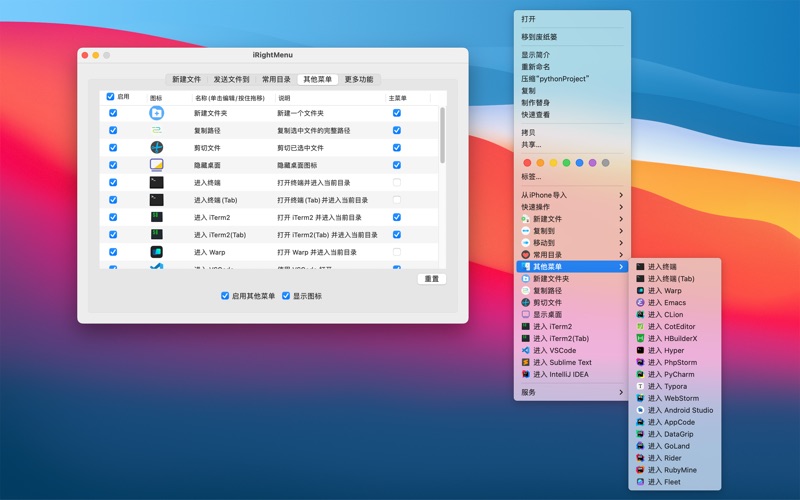Image resolution: width=800 pixels, height=500 pixels.
Task: Expand 快速操作 submenu
Action: [572, 207]
